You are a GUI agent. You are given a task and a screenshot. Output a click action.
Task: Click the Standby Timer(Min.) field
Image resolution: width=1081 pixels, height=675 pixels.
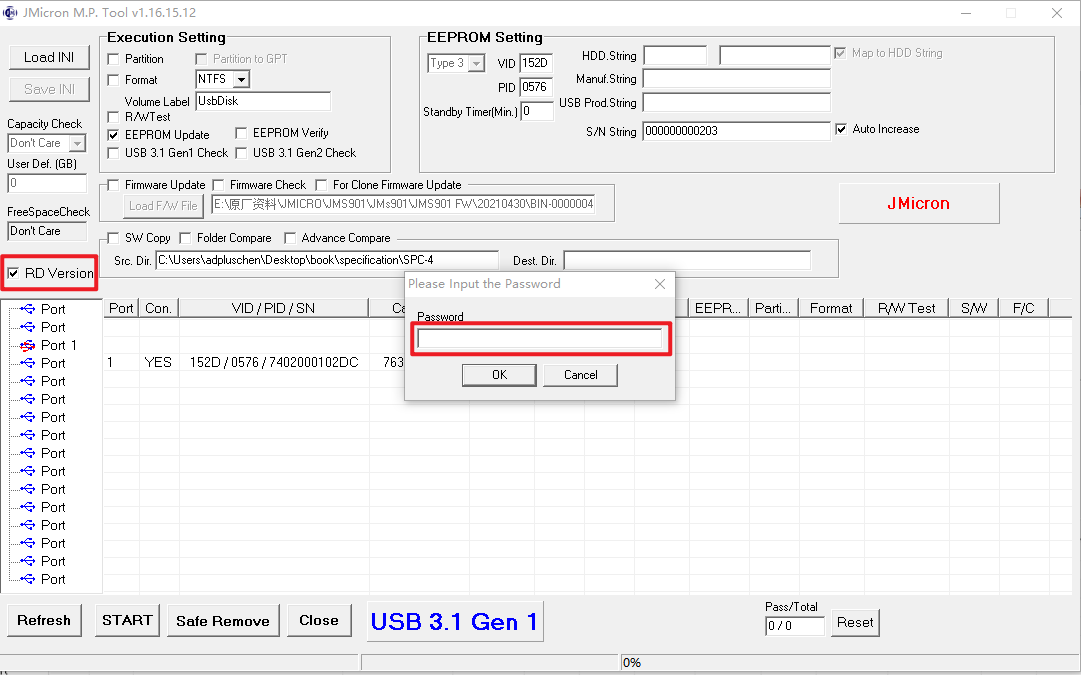pos(537,111)
